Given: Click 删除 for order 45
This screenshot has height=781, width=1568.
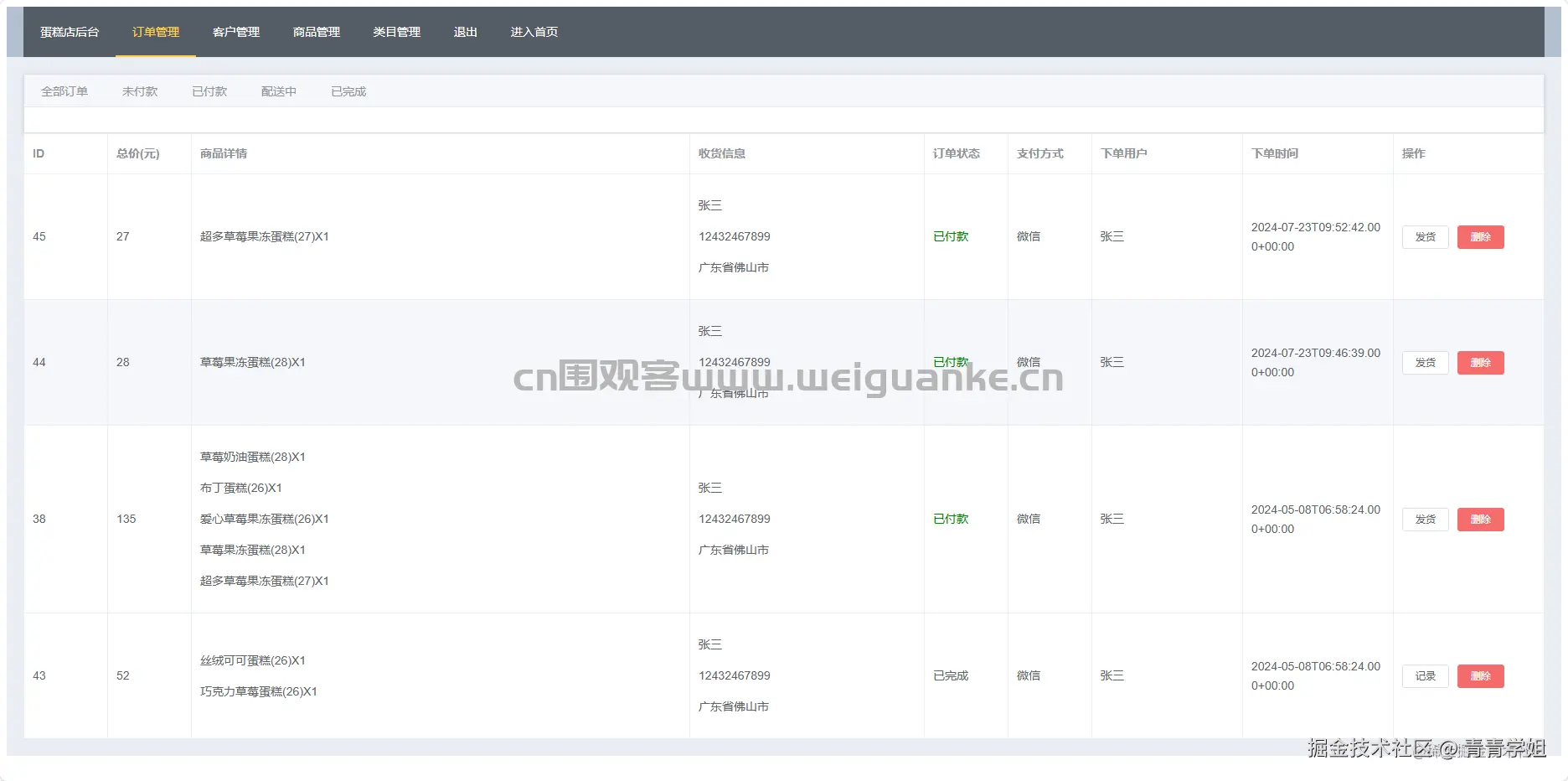Looking at the screenshot, I should (1481, 237).
